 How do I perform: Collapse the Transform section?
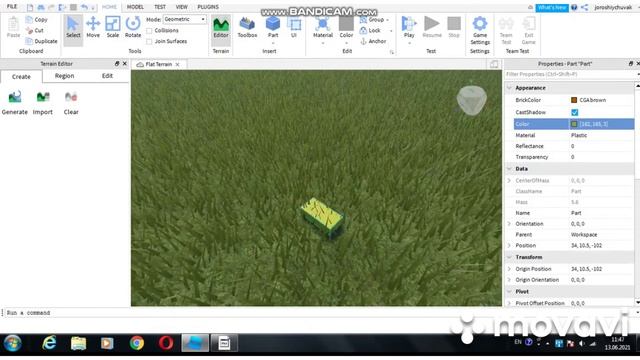coord(509,257)
